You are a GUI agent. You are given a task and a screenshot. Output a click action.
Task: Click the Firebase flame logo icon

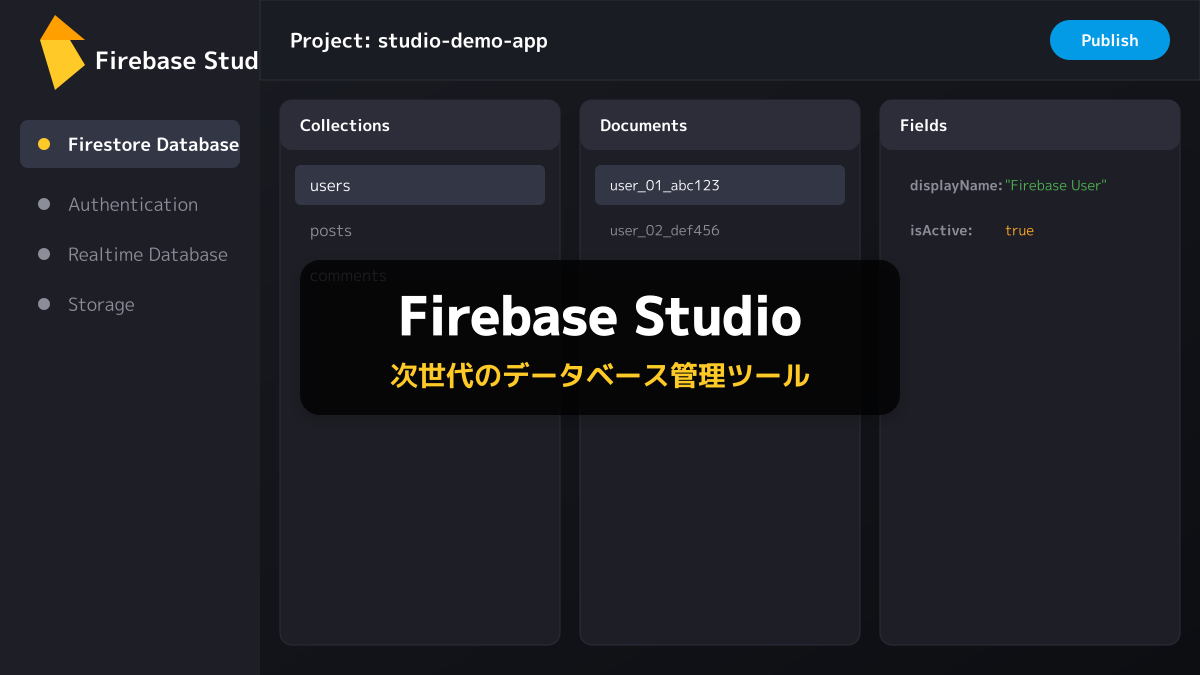click(62, 52)
